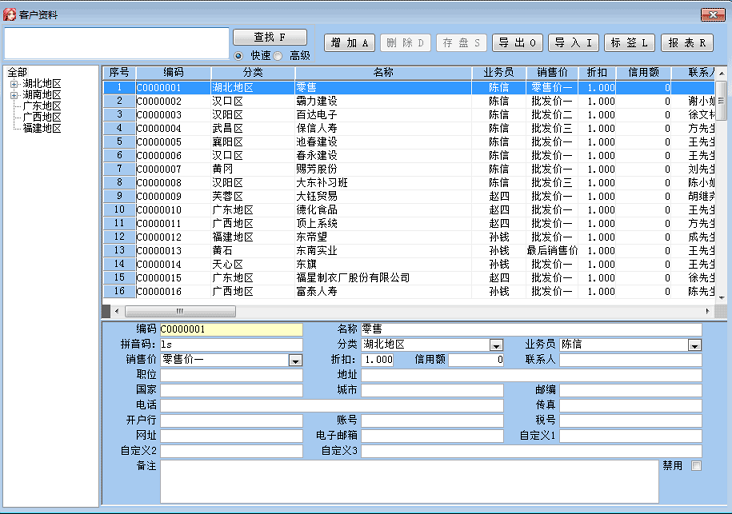Select the 高级 search radio button
The width and height of the screenshot is (732, 514).
[278, 56]
